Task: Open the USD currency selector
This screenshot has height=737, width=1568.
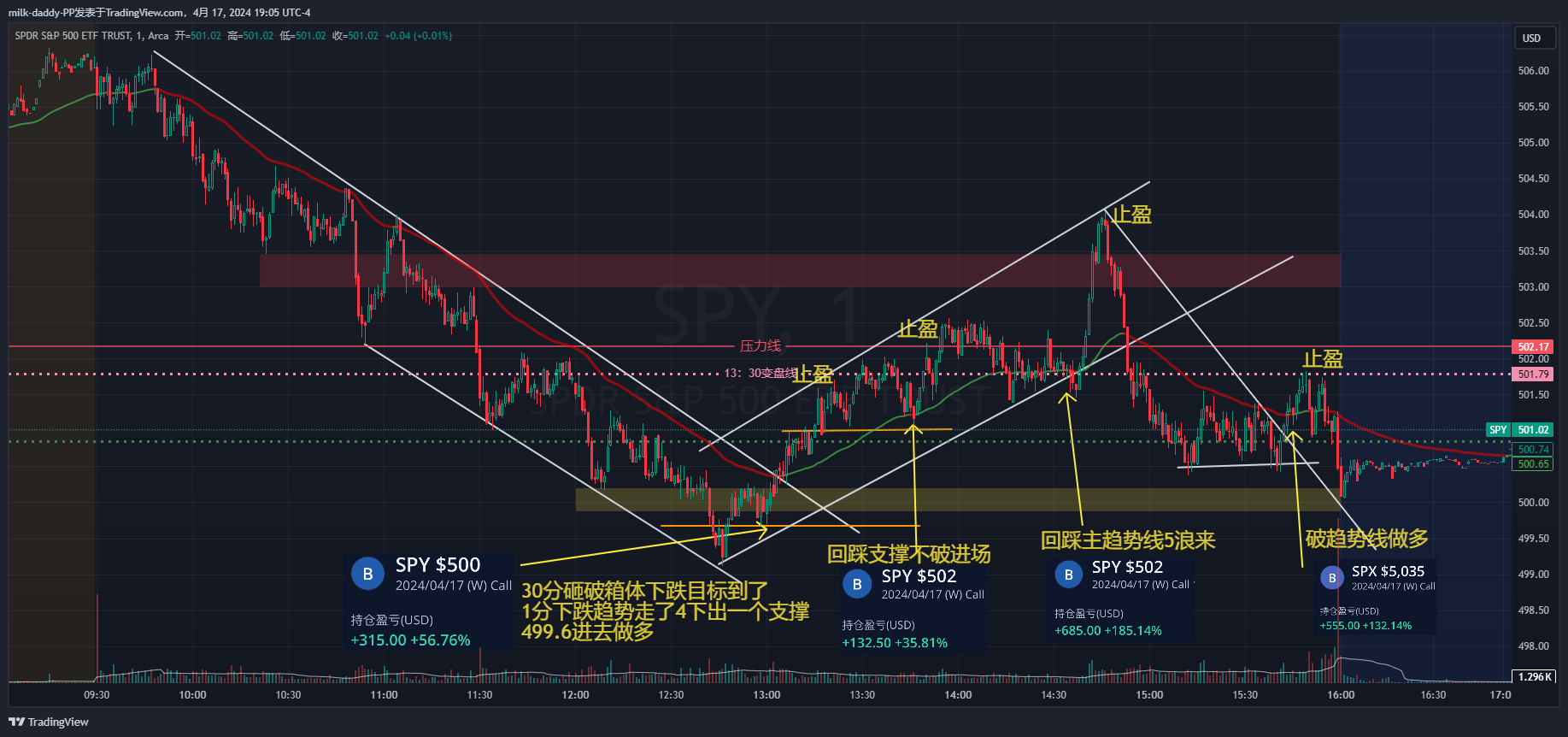Action: coord(1531,38)
